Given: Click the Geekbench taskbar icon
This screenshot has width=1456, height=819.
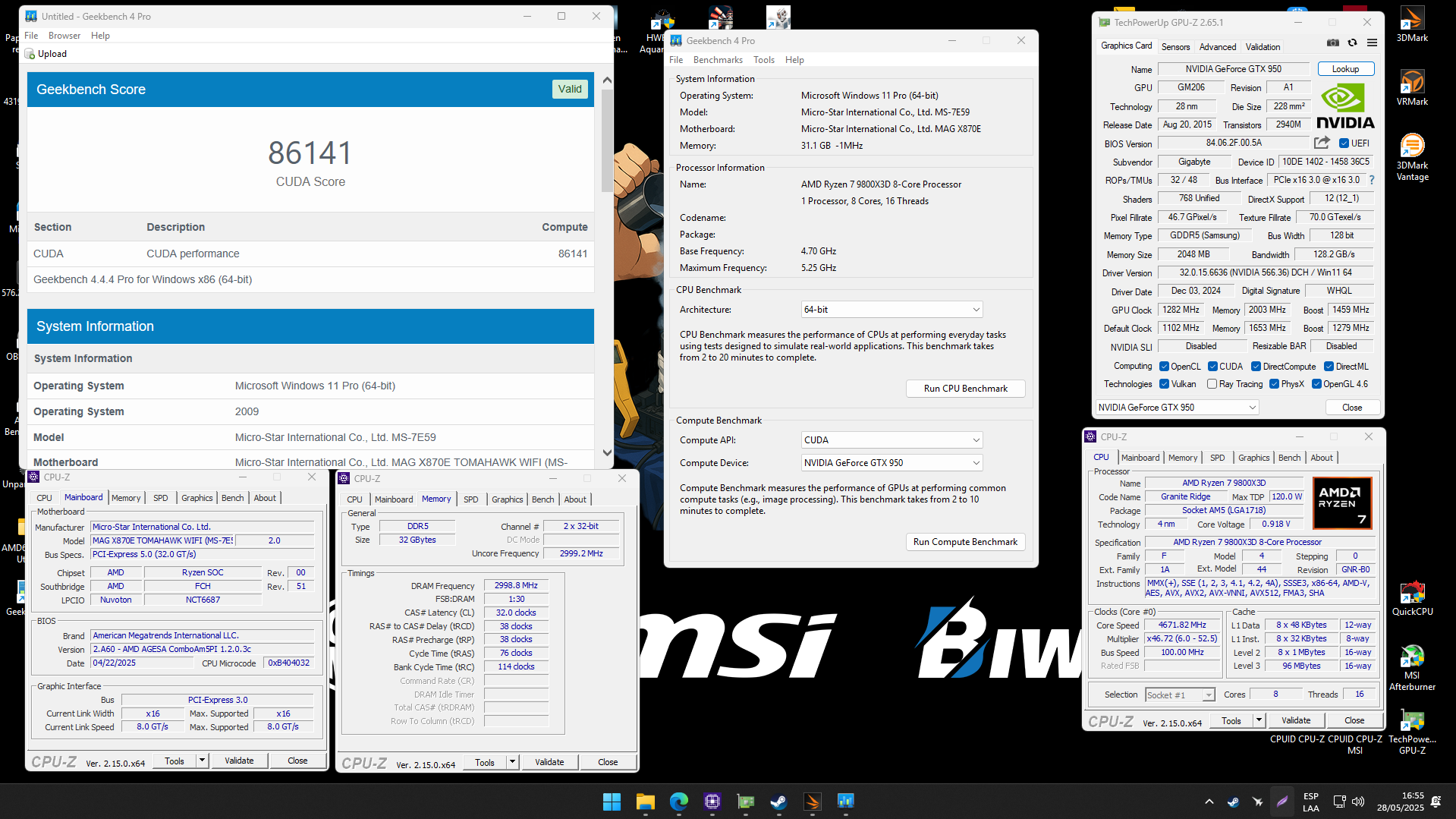Looking at the screenshot, I should pyautogui.click(x=845, y=802).
